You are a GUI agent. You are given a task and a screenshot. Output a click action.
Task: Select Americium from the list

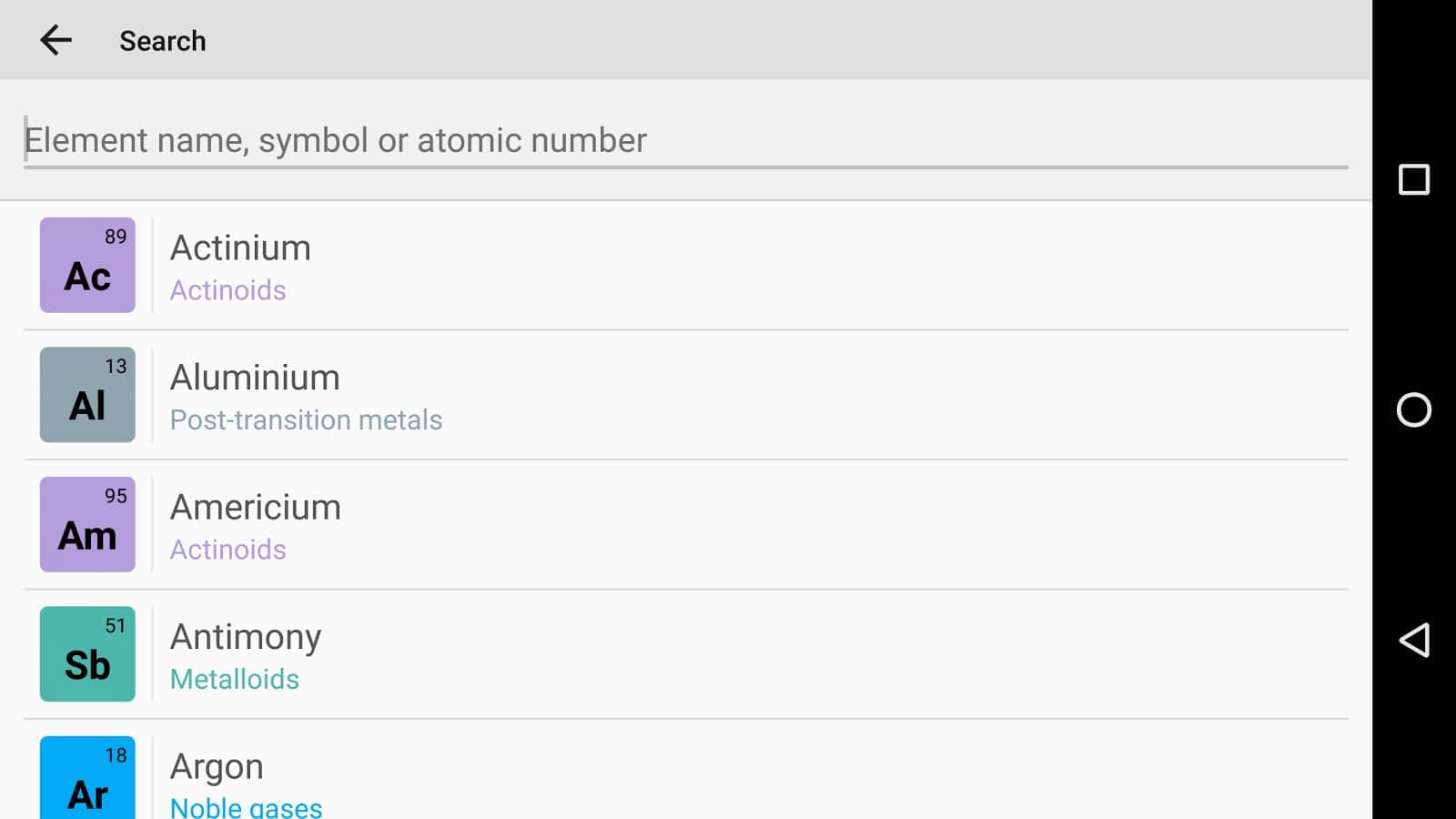[256, 508]
